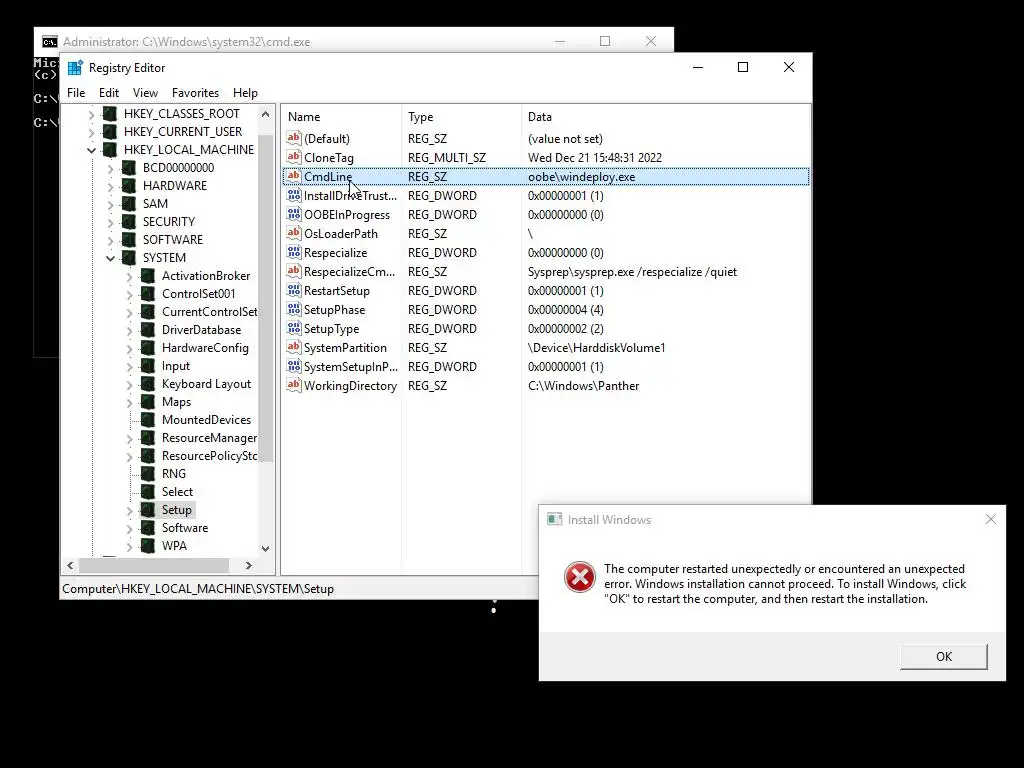Click the InstallDriveTrust DWORD icon
This screenshot has height=768, width=1024.
[294, 195]
